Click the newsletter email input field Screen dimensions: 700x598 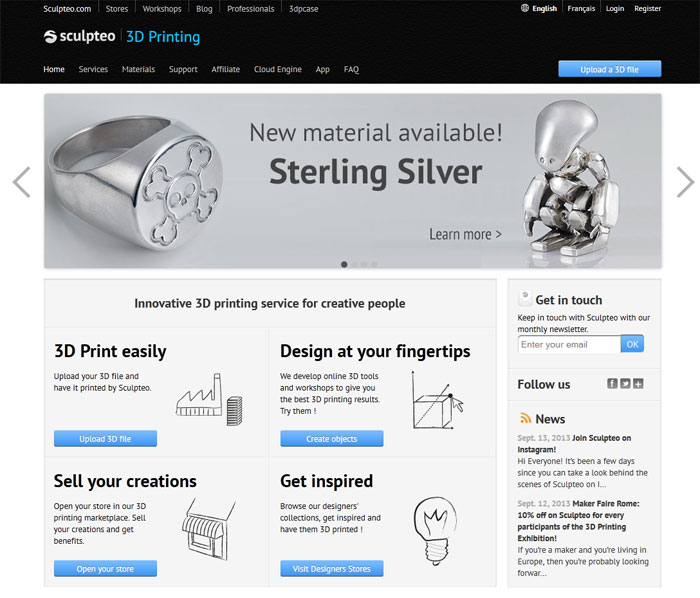coord(569,344)
